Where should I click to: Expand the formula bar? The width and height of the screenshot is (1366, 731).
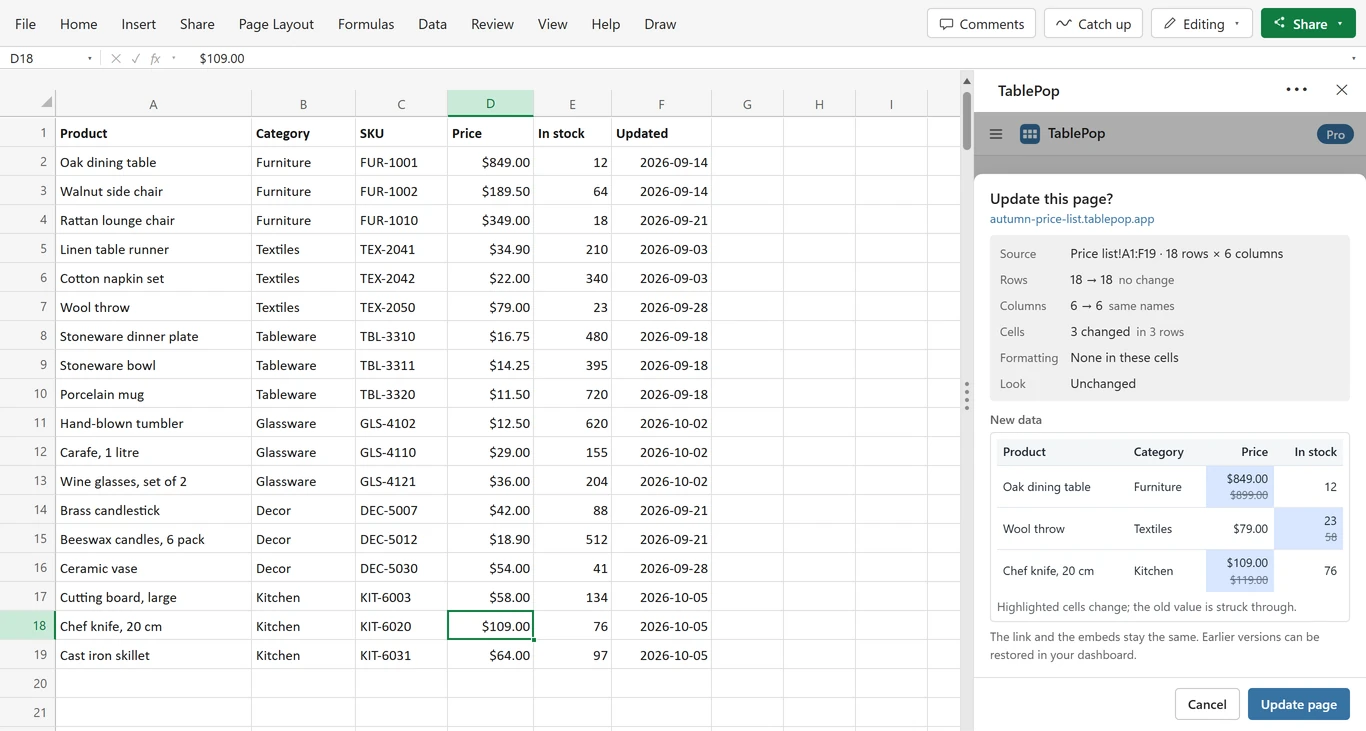pos(1354,59)
